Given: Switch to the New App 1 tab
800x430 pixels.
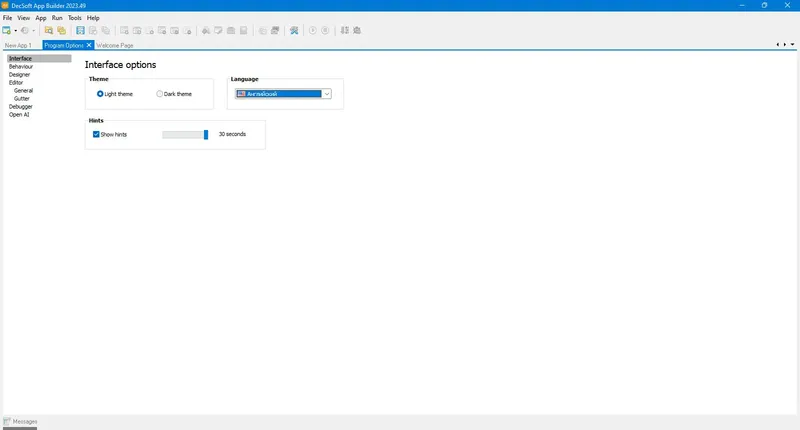Looking at the screenshot, I should (x=18, y=45).
